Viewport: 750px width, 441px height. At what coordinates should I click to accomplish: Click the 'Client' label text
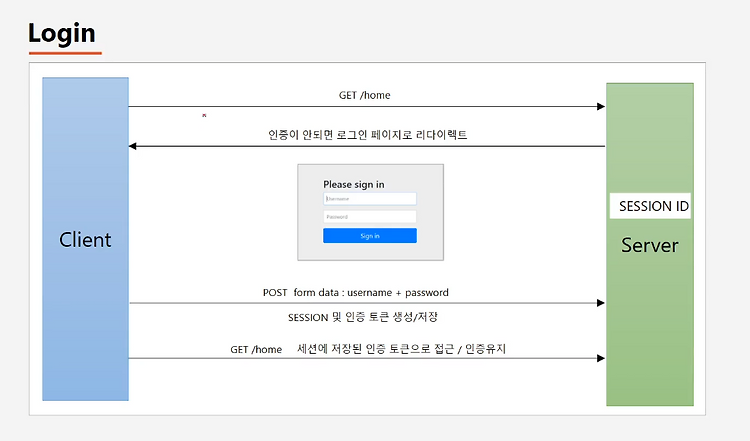85,240
